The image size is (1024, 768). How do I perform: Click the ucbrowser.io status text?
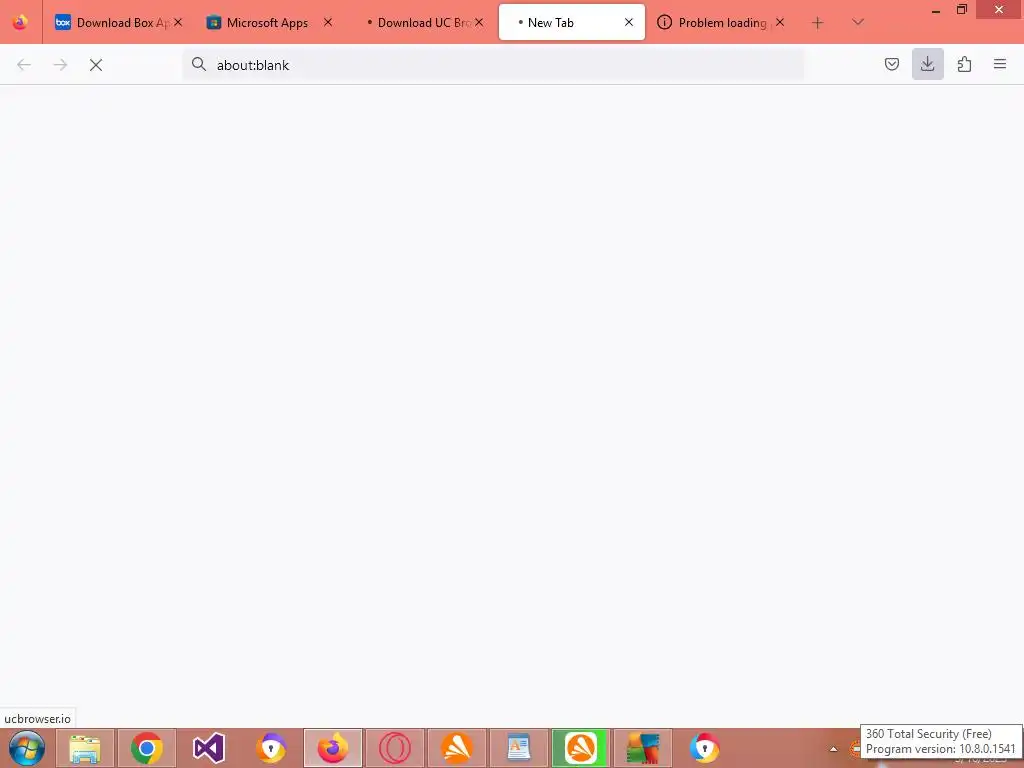tap(37, 718)
